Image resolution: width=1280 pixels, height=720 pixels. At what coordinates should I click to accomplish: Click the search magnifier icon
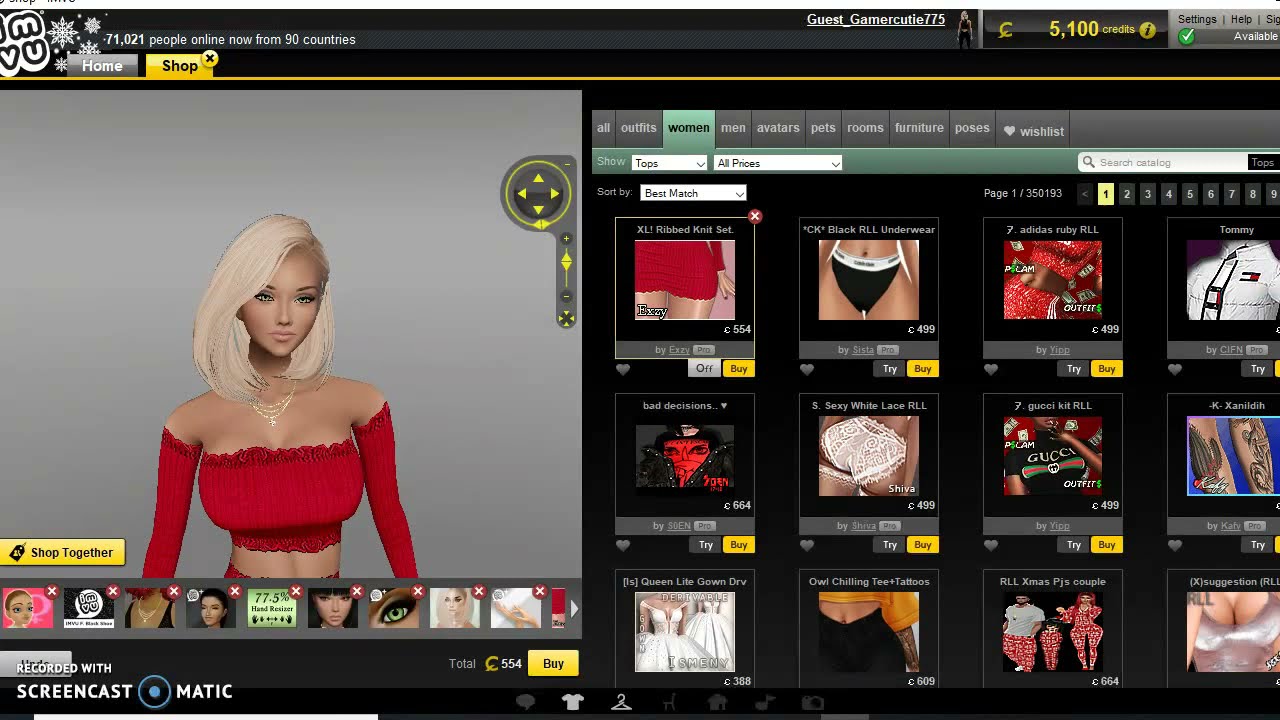tap(1088, 162)
